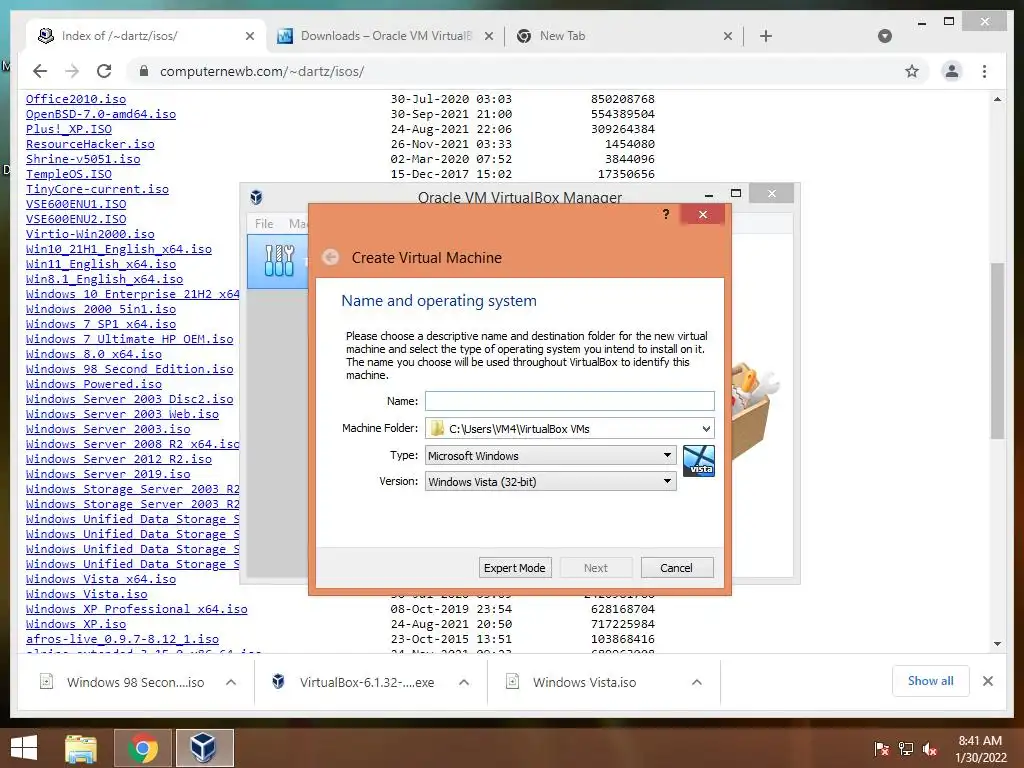Switch to Downloads – Oracle VM VirtualBox tab
This screenshot has height=768, width=1024.
point(385,36)
